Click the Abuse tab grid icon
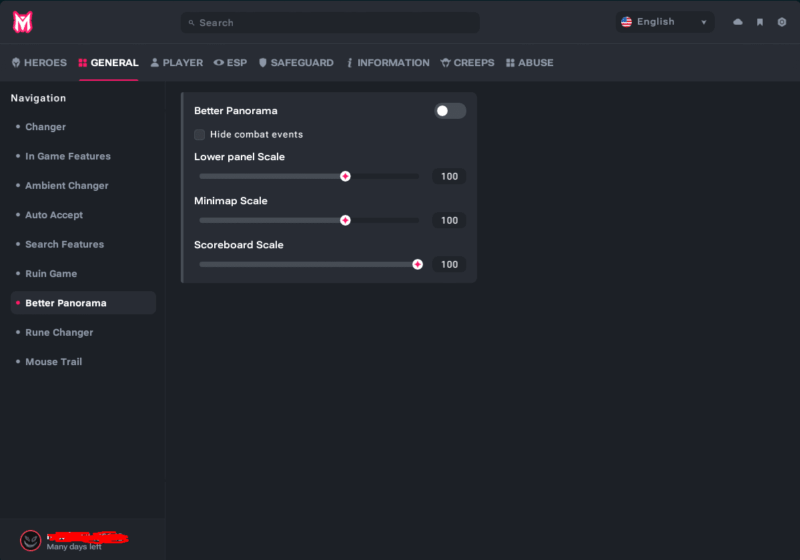800x560 pixels. [x=510, y=63]
